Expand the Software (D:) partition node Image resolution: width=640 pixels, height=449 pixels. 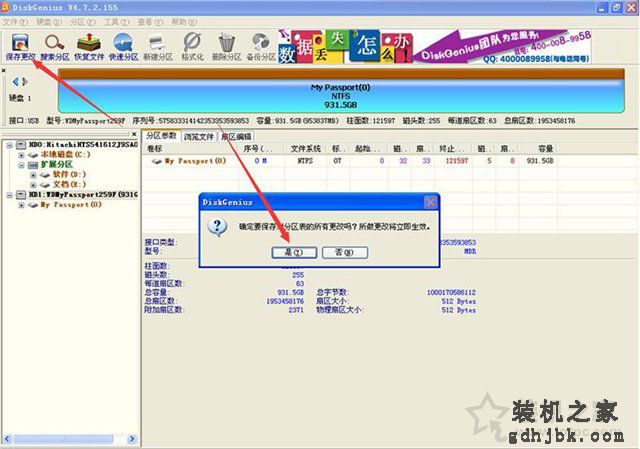coord(33,175)
